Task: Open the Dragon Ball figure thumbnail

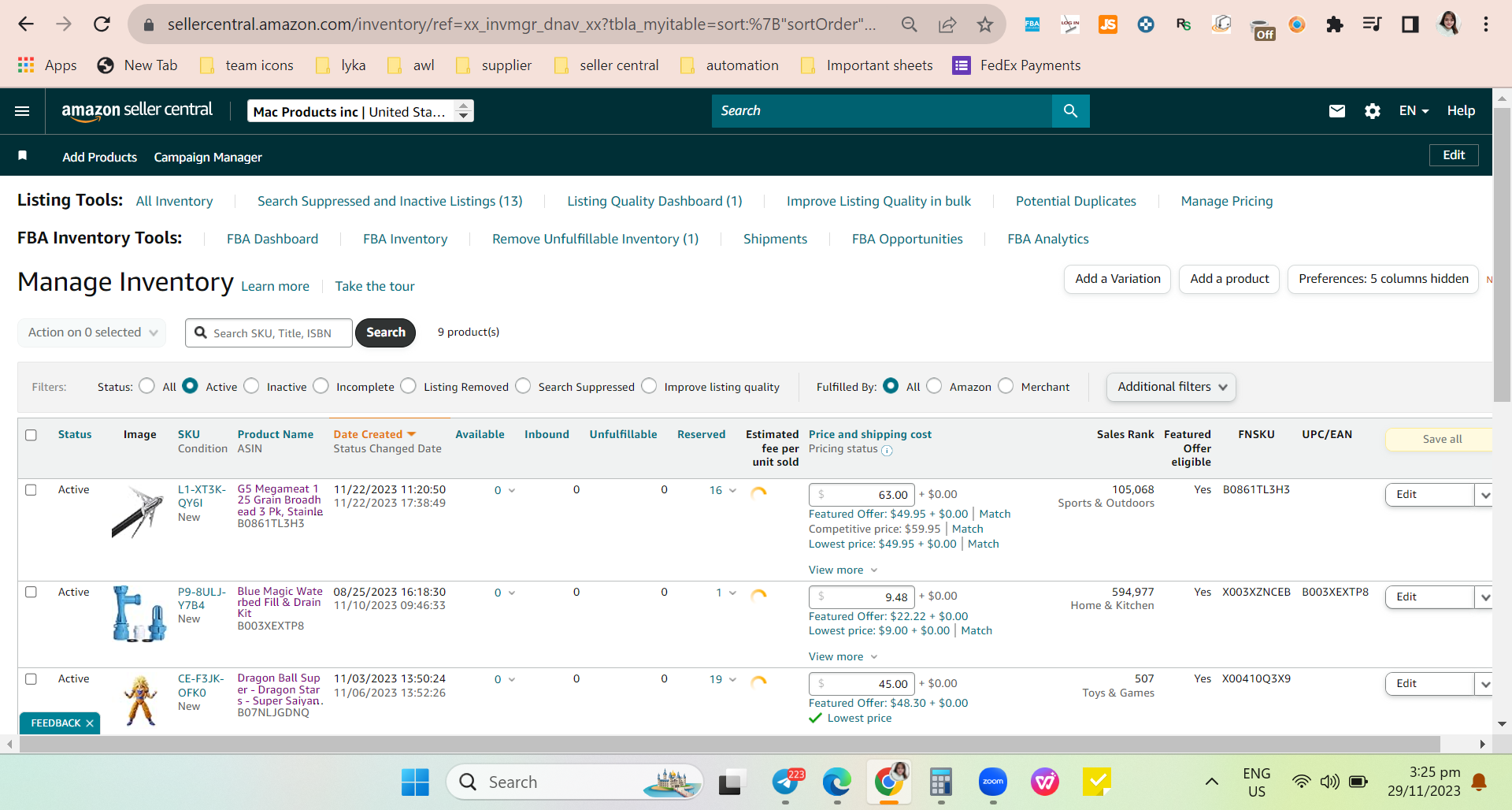Action: tap(141, 700)
